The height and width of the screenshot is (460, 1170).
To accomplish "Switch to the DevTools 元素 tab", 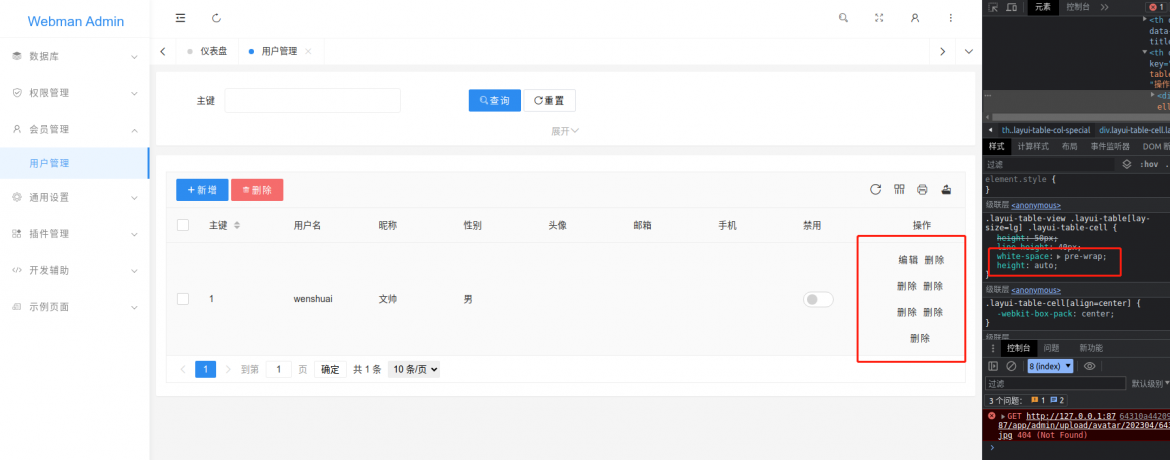I will pos(1042,7).
